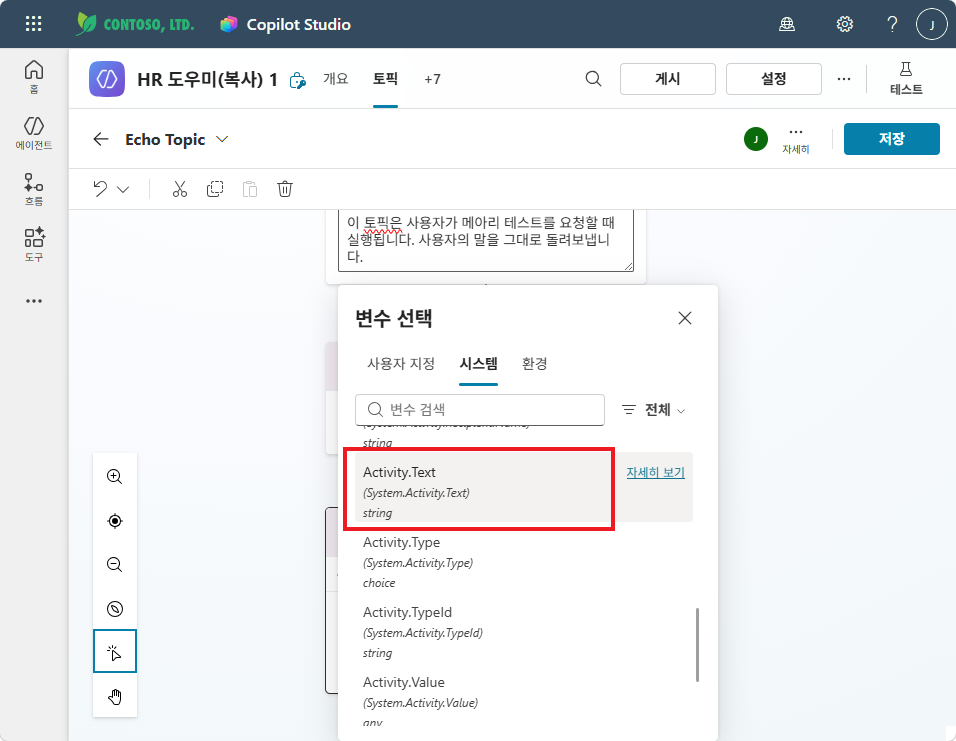
Task: Open search magnifier in agent header
Action: click(x=593, y=79)
